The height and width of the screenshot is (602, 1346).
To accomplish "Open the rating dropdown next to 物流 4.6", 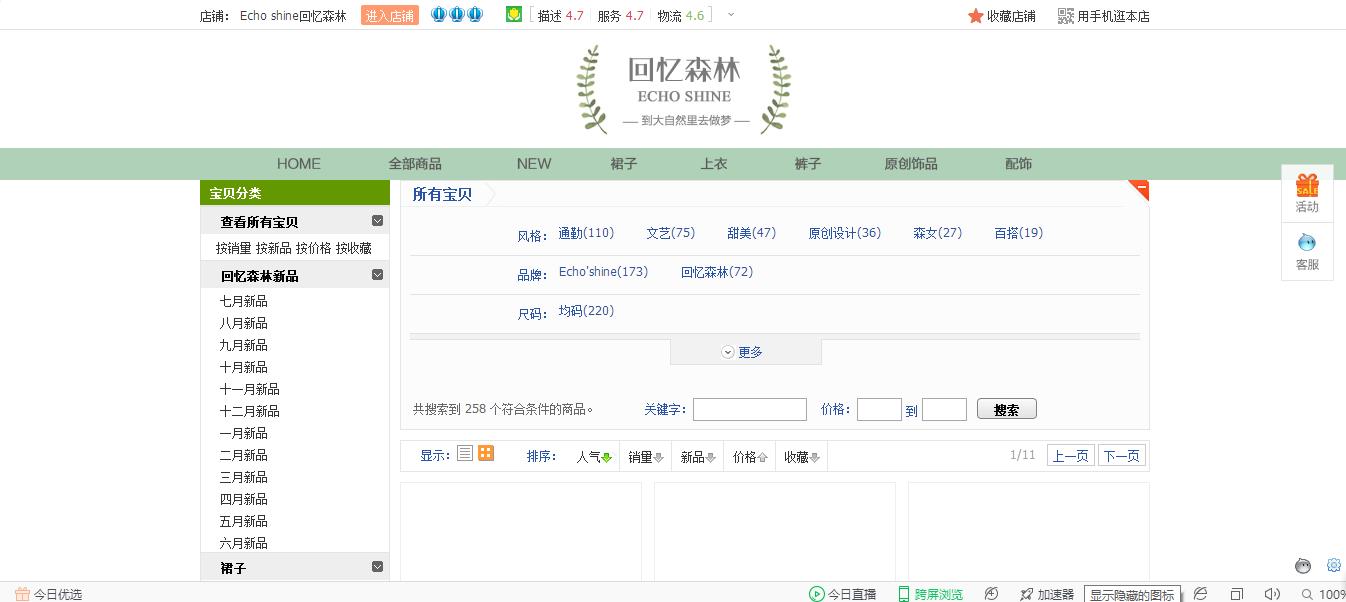I will click(731, 15).
